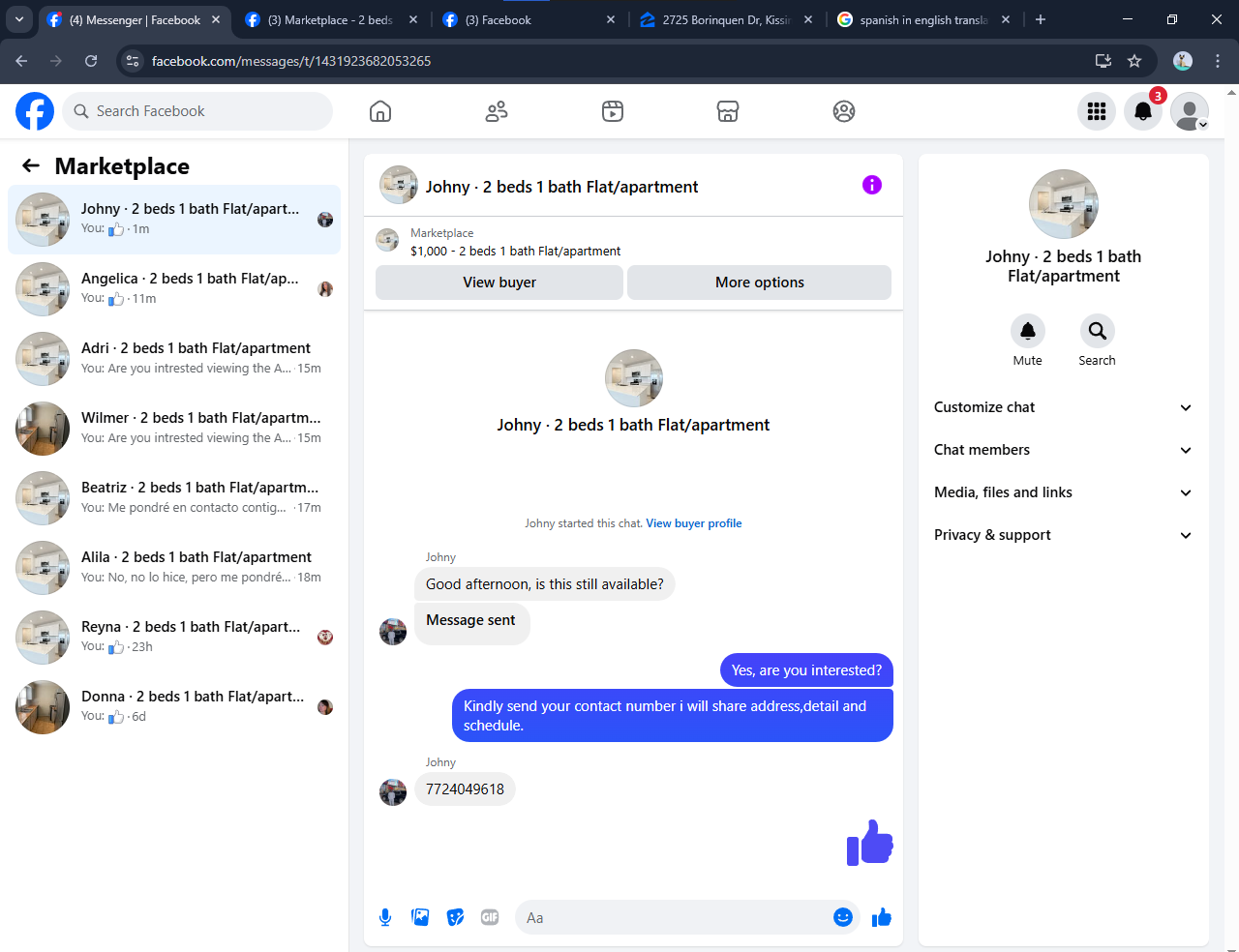Open Donna conversation in the list

click(174, 707)
